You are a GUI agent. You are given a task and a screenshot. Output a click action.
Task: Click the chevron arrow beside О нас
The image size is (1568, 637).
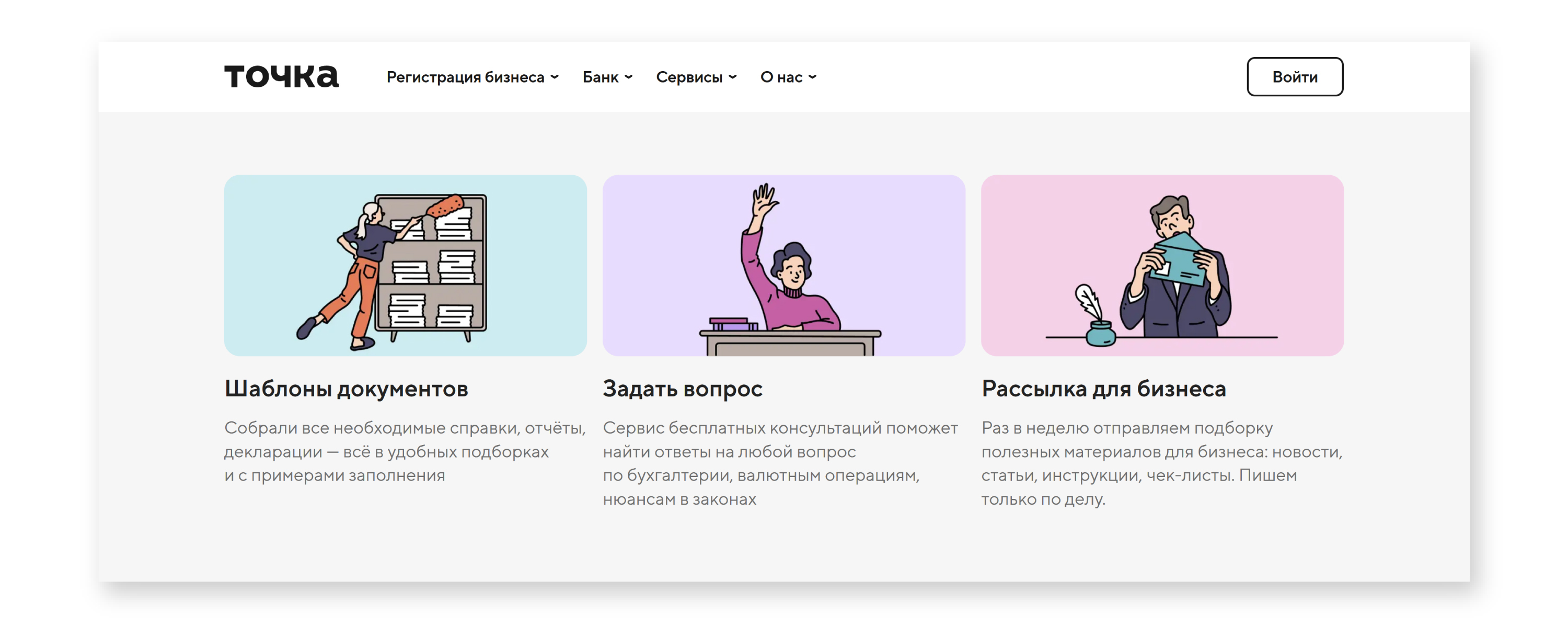813,77
